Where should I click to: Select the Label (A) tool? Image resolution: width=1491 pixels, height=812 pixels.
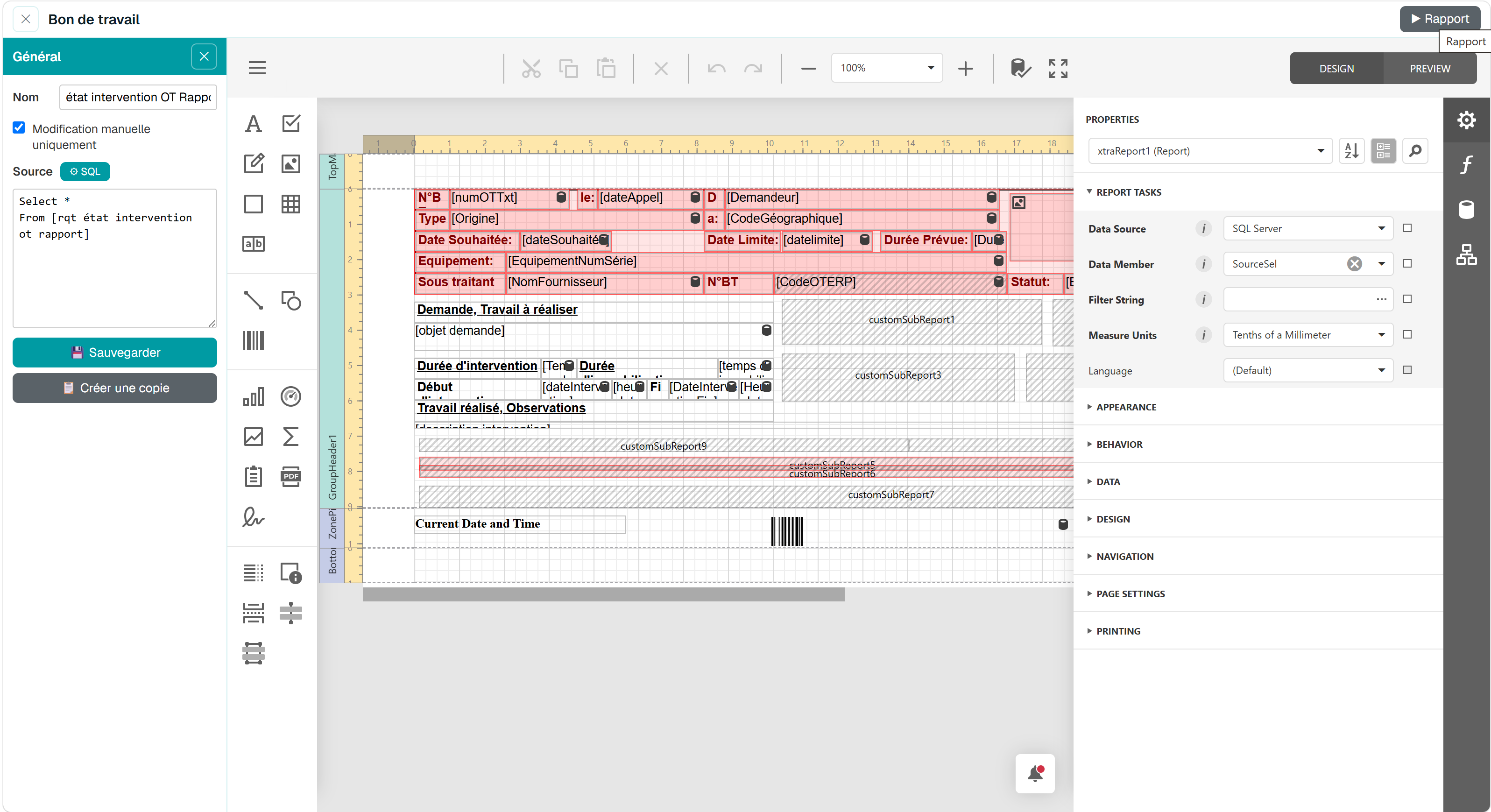click(x=253, y=124)
